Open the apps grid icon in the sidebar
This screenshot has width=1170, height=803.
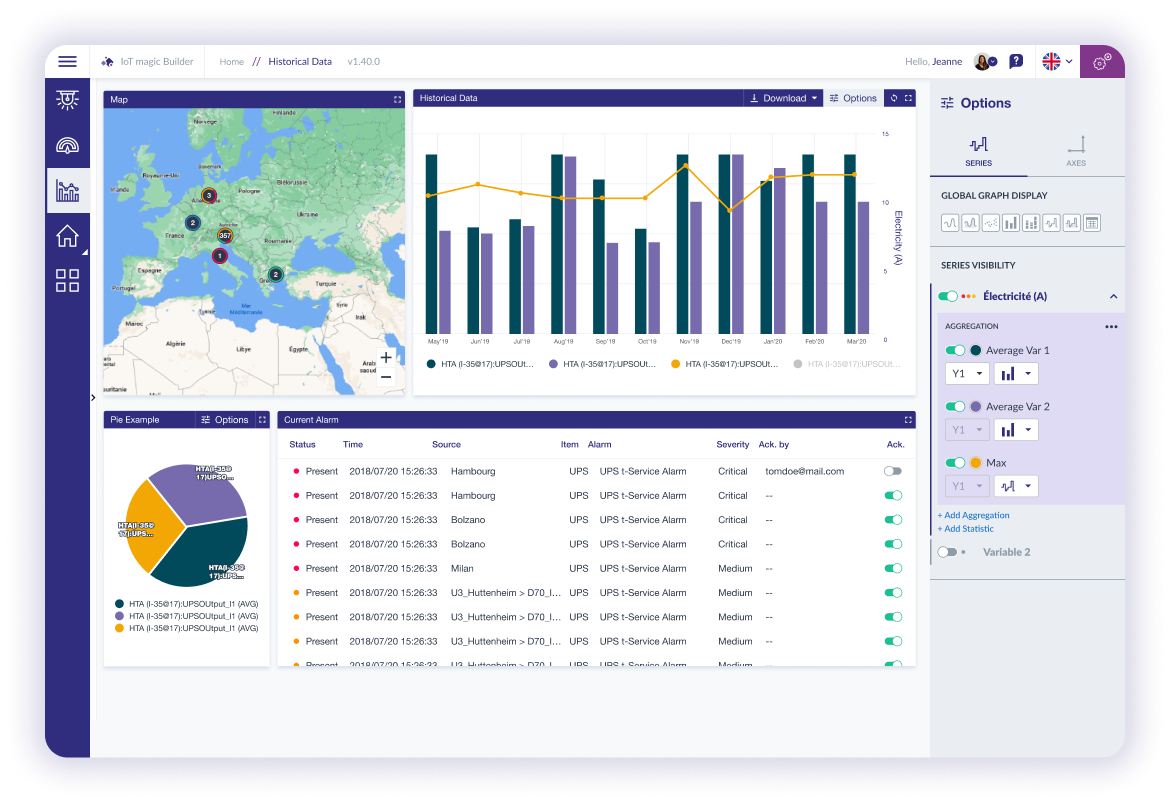pyautogui.click(x=67, y=281)
